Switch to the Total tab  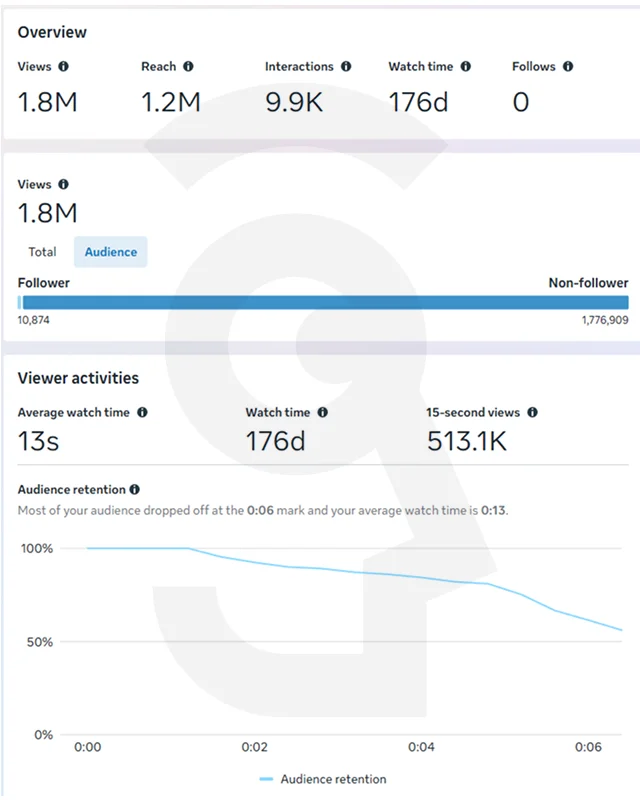42,252
